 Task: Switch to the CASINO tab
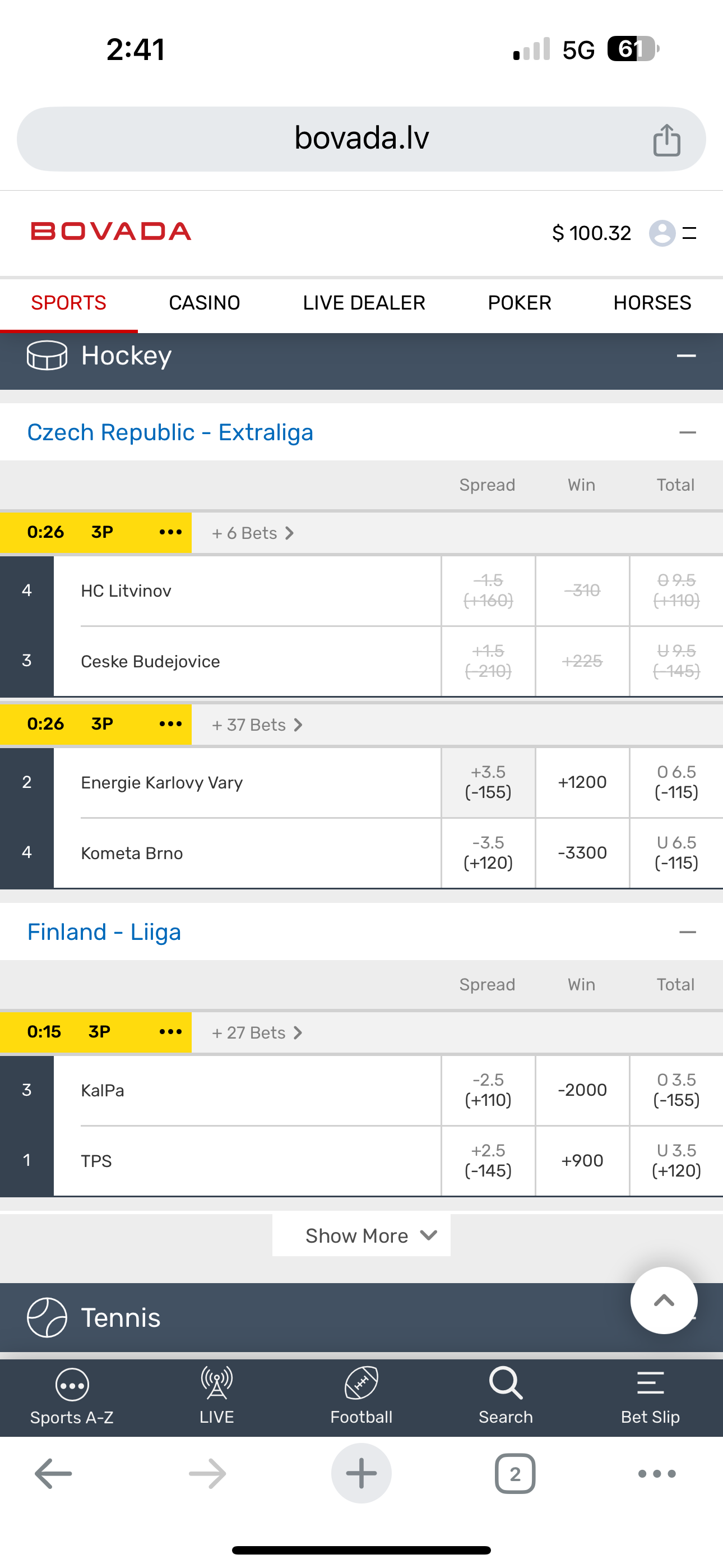point(205,303)
